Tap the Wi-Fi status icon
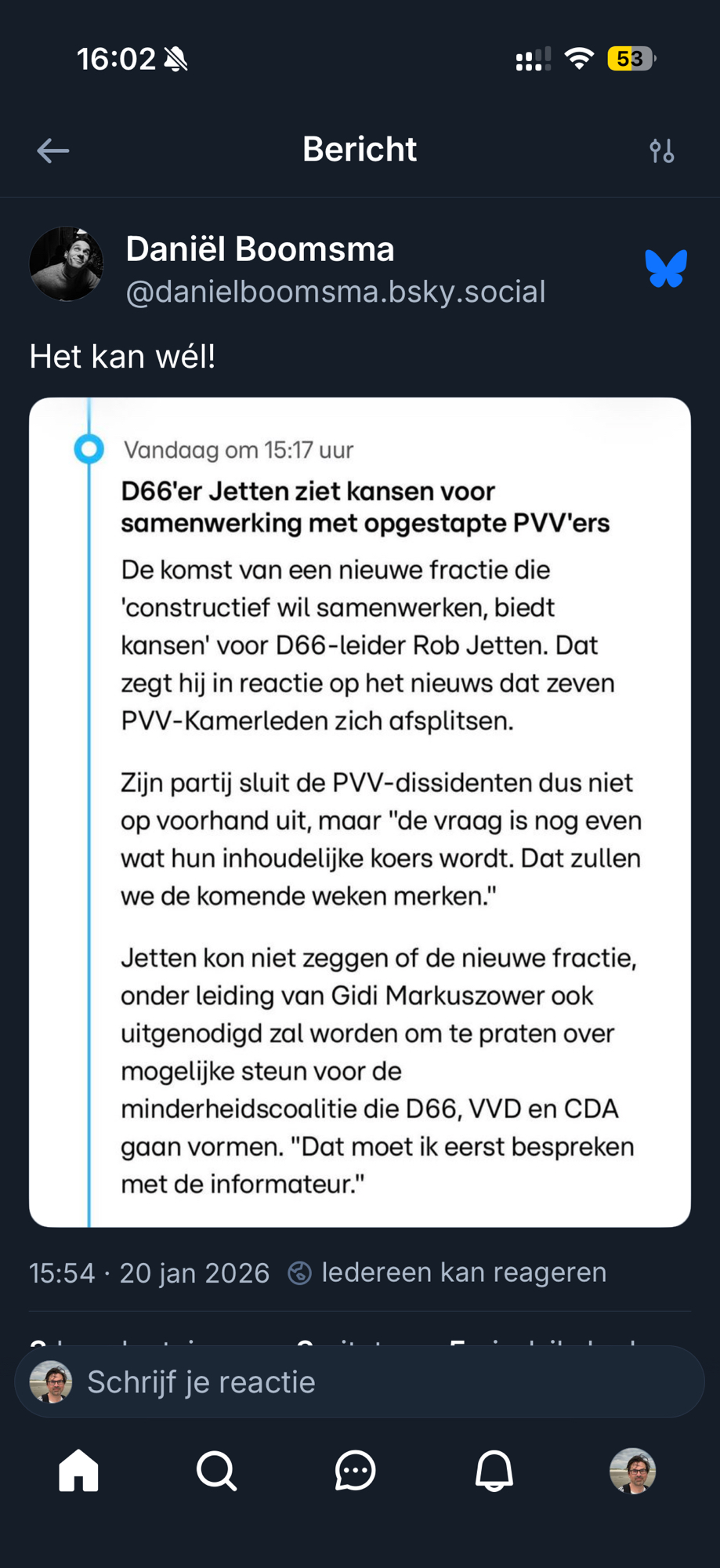 pyautogui.click(x=579, y=59)
